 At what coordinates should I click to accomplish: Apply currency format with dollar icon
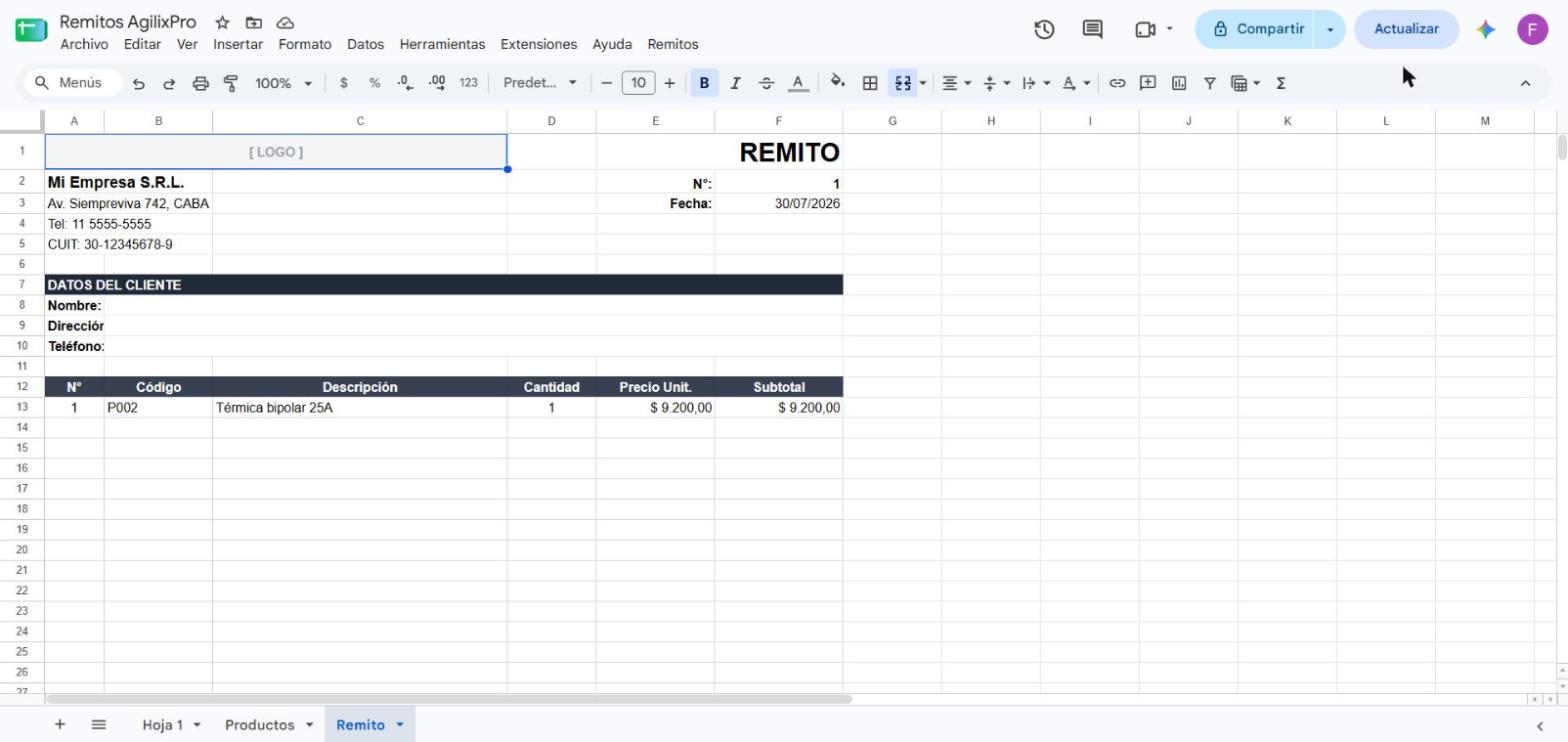click(344, 83)
